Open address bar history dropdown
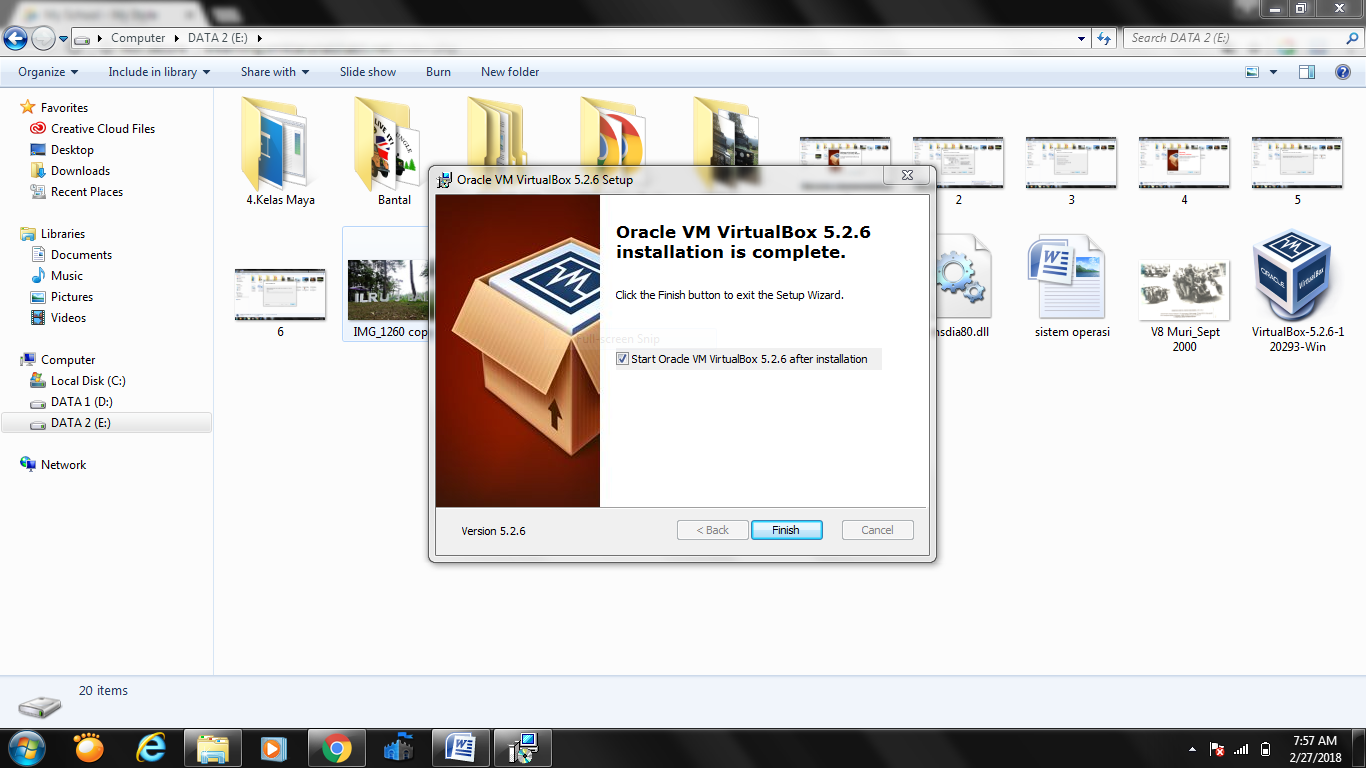Image resolution: width=1366 pixels, height=768 pixels. point(1081,38)
